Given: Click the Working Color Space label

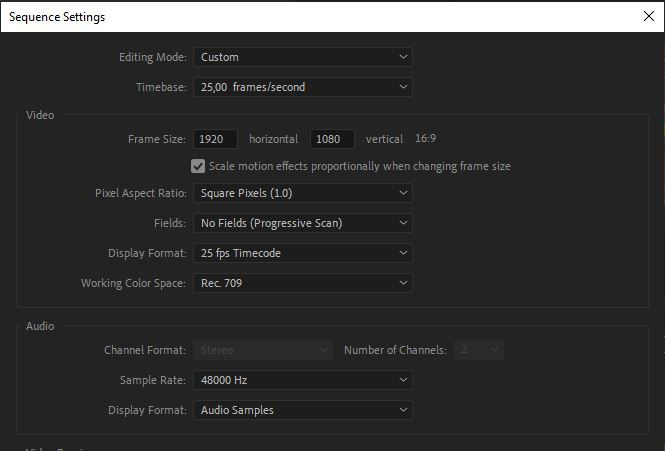Looking at the screenshot, I should 134,283.
